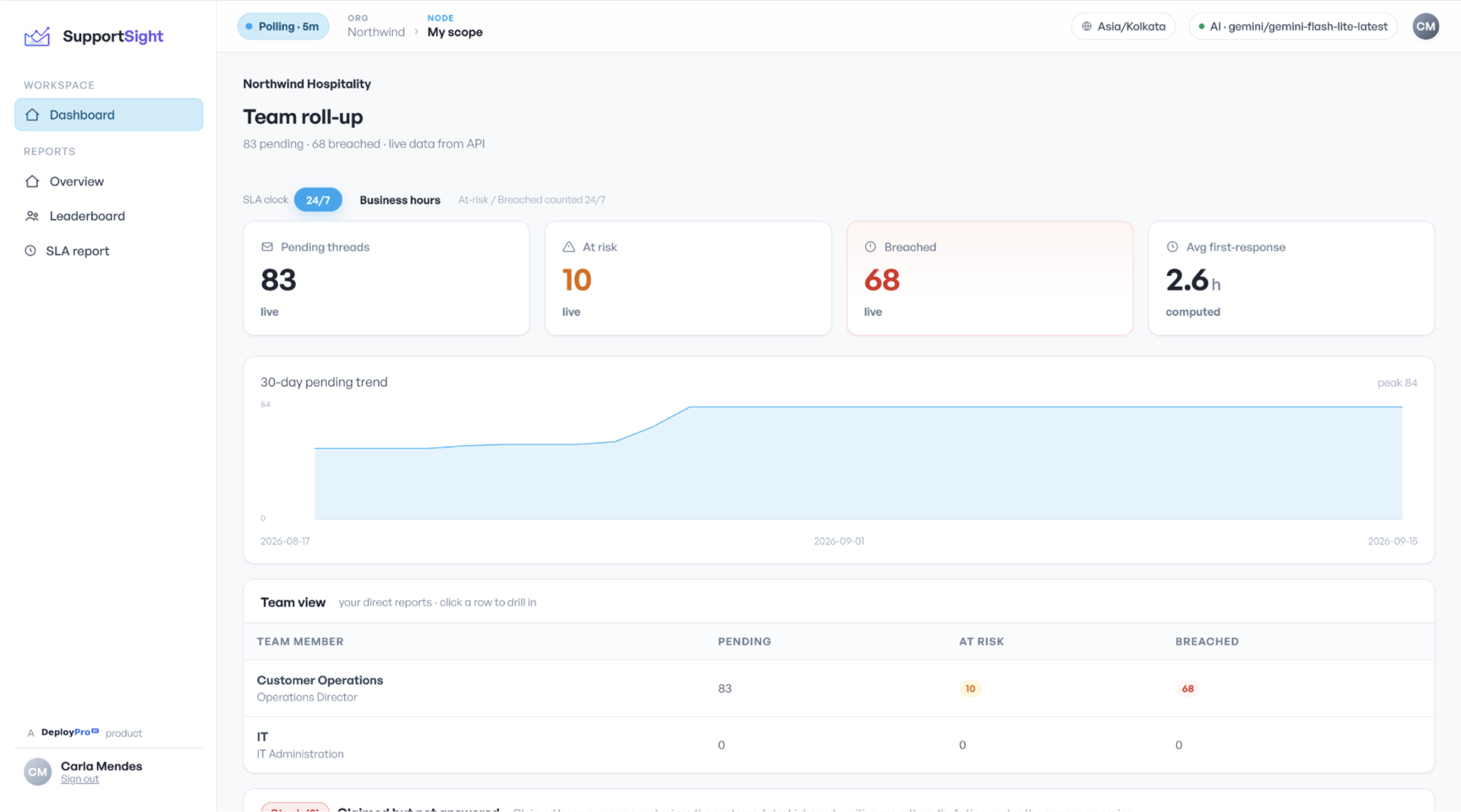The height and width of the screenshot is (812, 1461).
Task: Drill into the IT Administration row
Action: (x=839, y=745)
